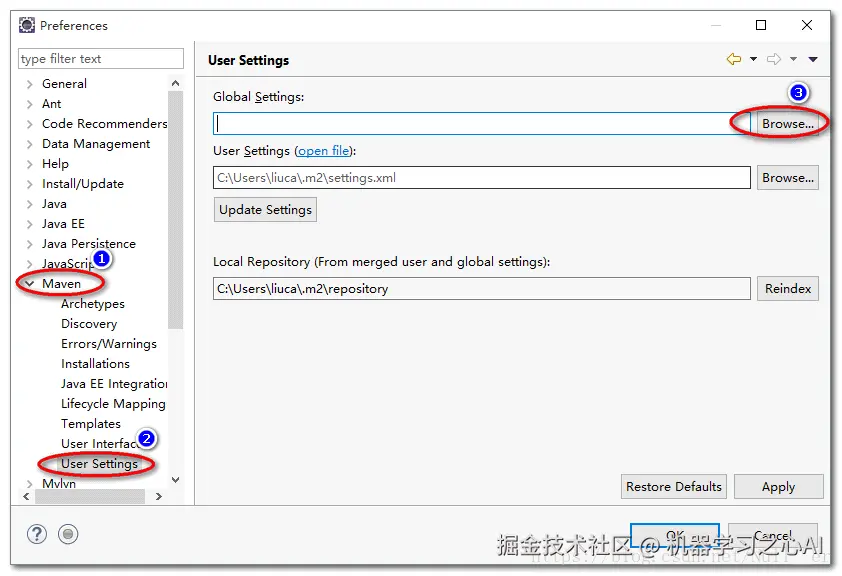Viewport: 842px width, 576px height.
Task: Open Maven Templates page
Action: click(91, 424)
